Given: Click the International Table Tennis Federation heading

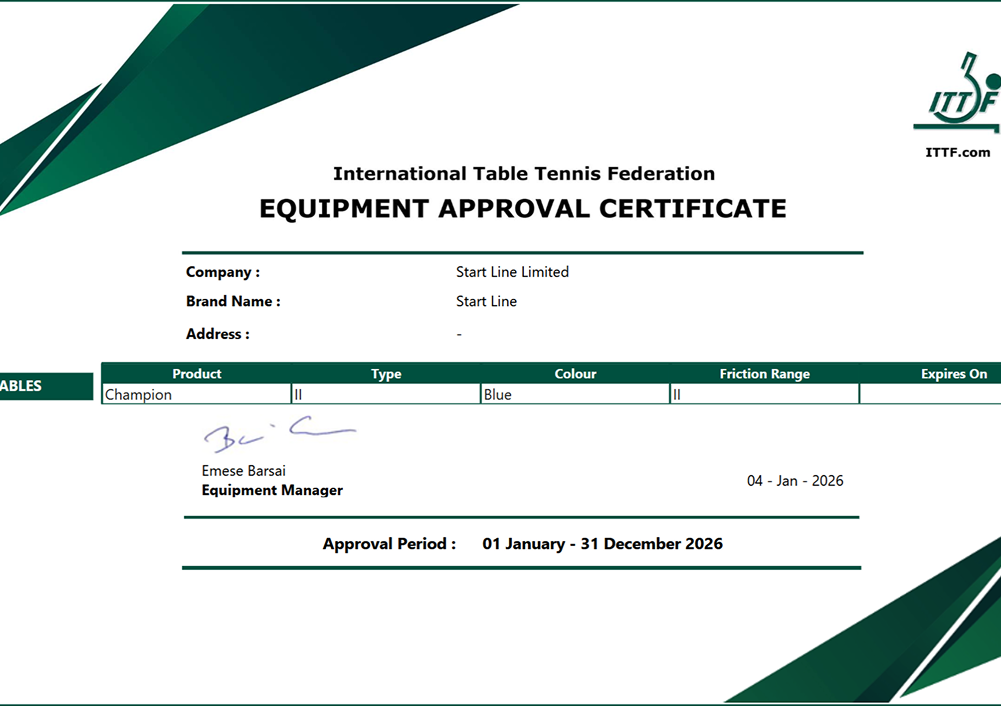Looking at the screenshot, I should [x=523, y=174].
